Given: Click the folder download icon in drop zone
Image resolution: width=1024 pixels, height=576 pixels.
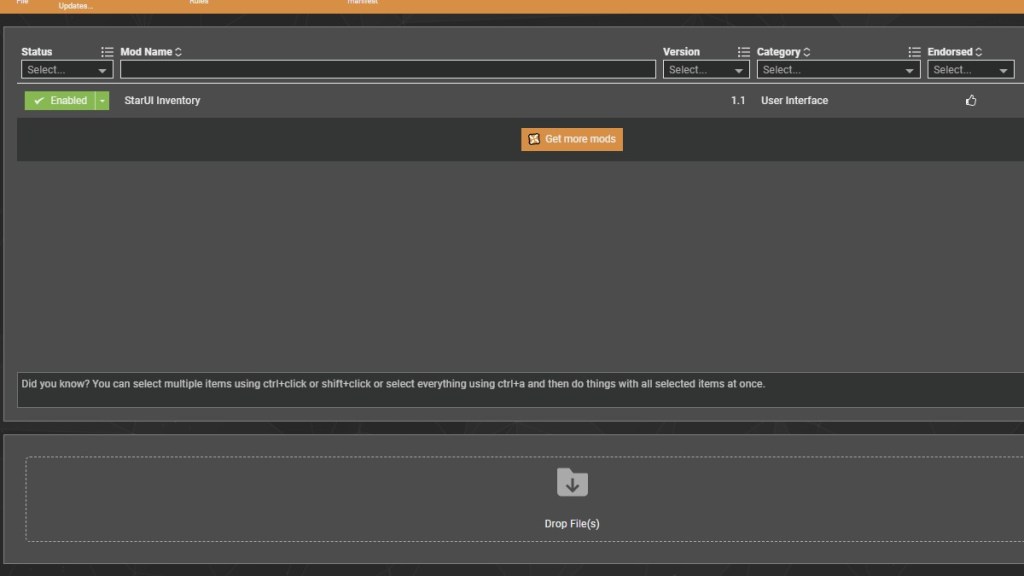Looking at the screenshot, I should 572,483.
